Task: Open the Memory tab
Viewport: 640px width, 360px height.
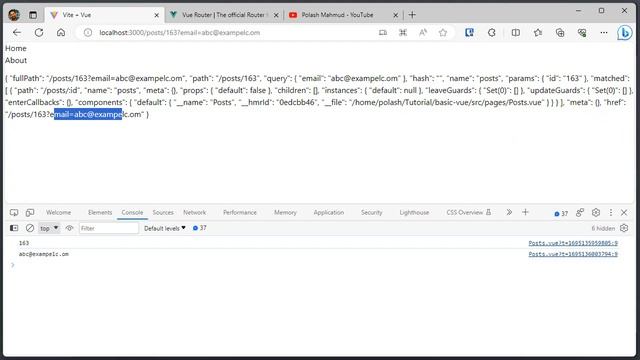Action: 285,213
